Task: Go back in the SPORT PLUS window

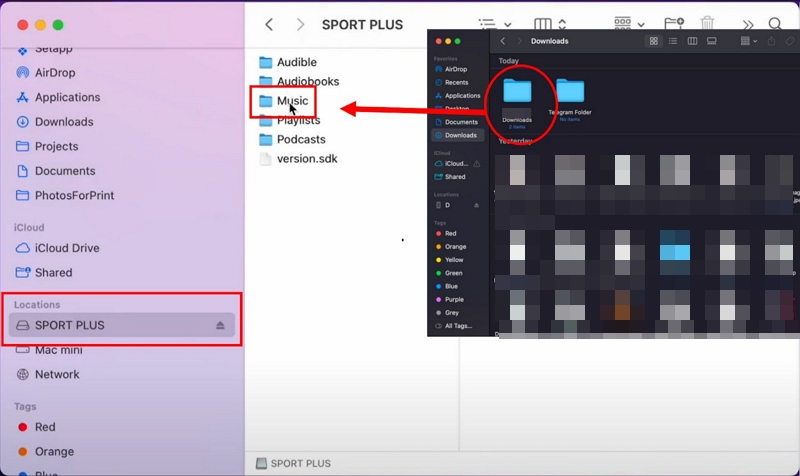Action: click(269, 24)
